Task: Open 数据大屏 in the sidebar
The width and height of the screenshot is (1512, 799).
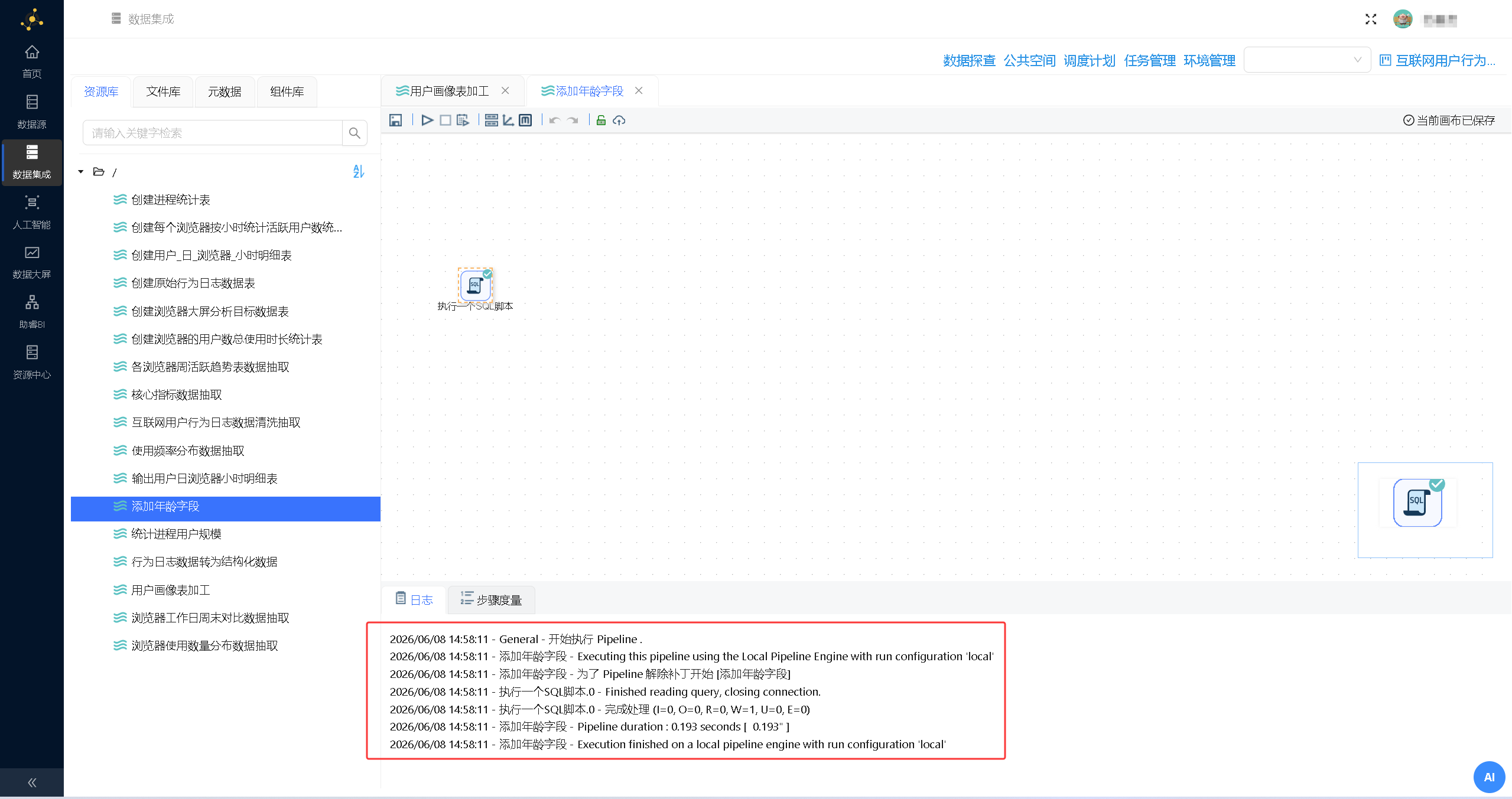Action: 32,262
